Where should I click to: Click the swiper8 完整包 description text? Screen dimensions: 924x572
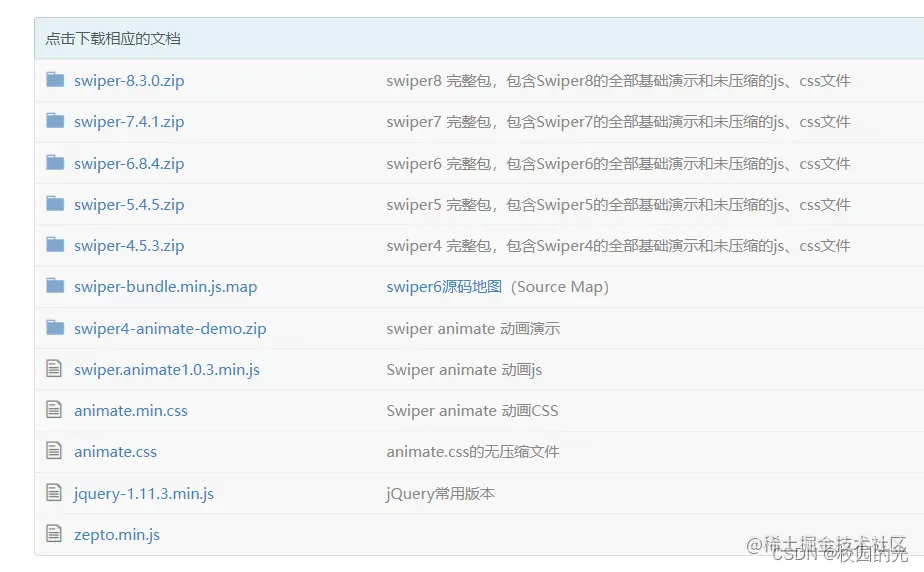click(x=619, y=81)
